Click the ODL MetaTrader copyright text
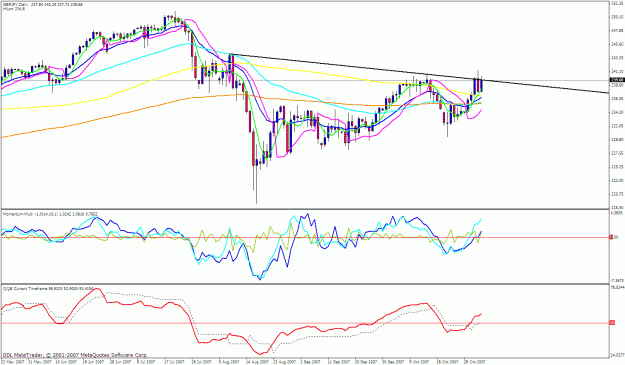This screenshot has width=625, height=365. coord(75,355)
